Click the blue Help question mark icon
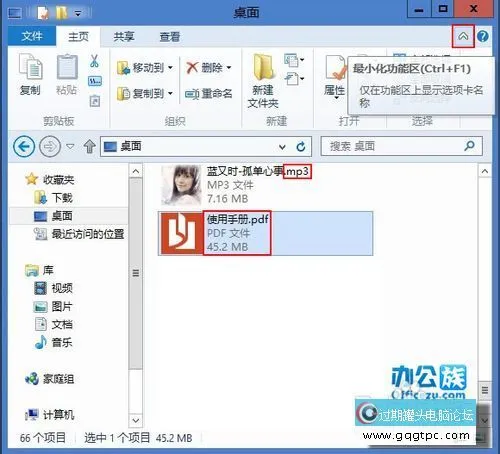500x454 pixels. click(483, 36)
